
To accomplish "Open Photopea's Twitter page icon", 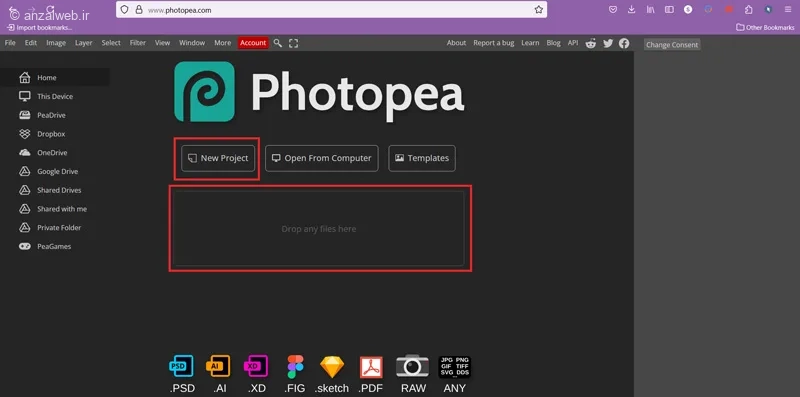I will [608, 43].
